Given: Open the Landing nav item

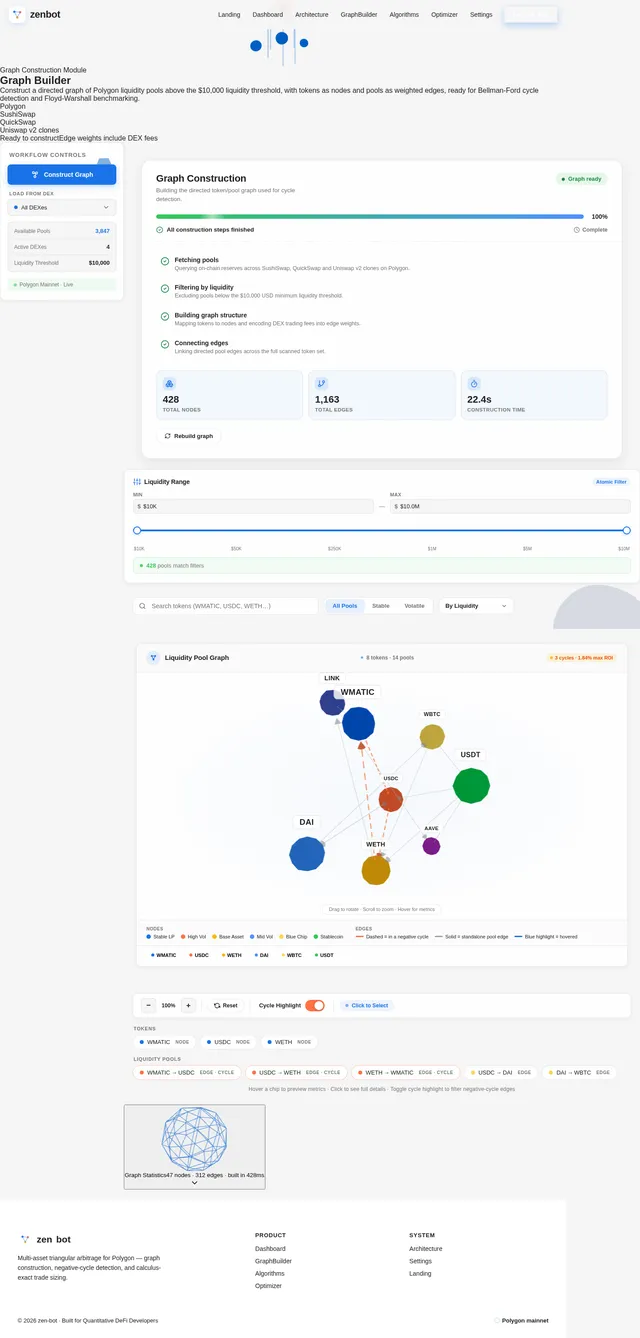Looking at the screenshot, I should 229,15.
